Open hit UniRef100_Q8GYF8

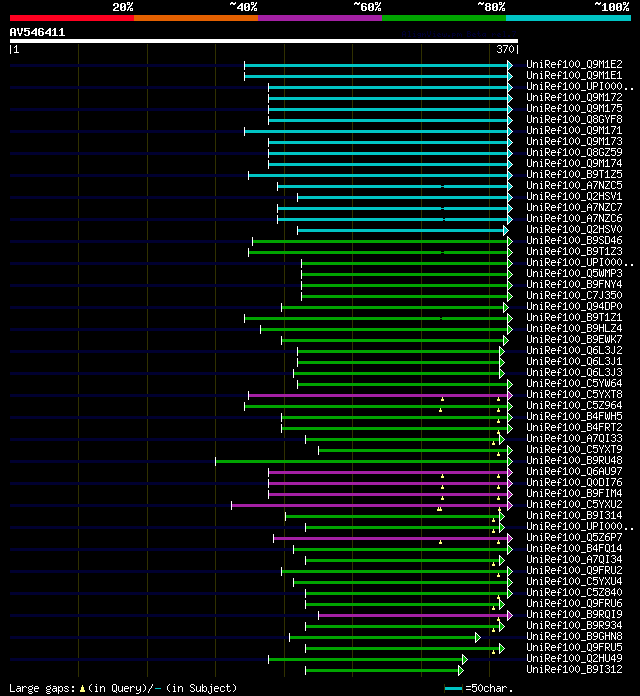[x=574, y=120]
